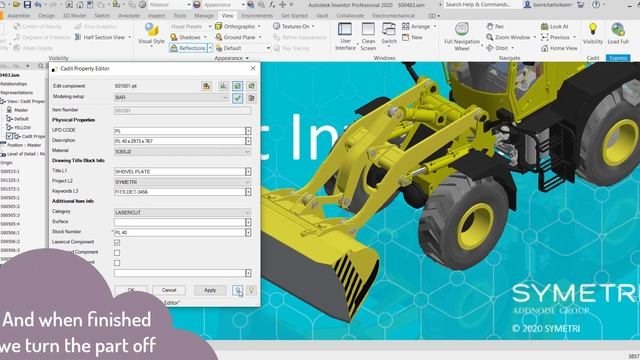Open the Modeling setup BAR dropdown

pos(171,98)
